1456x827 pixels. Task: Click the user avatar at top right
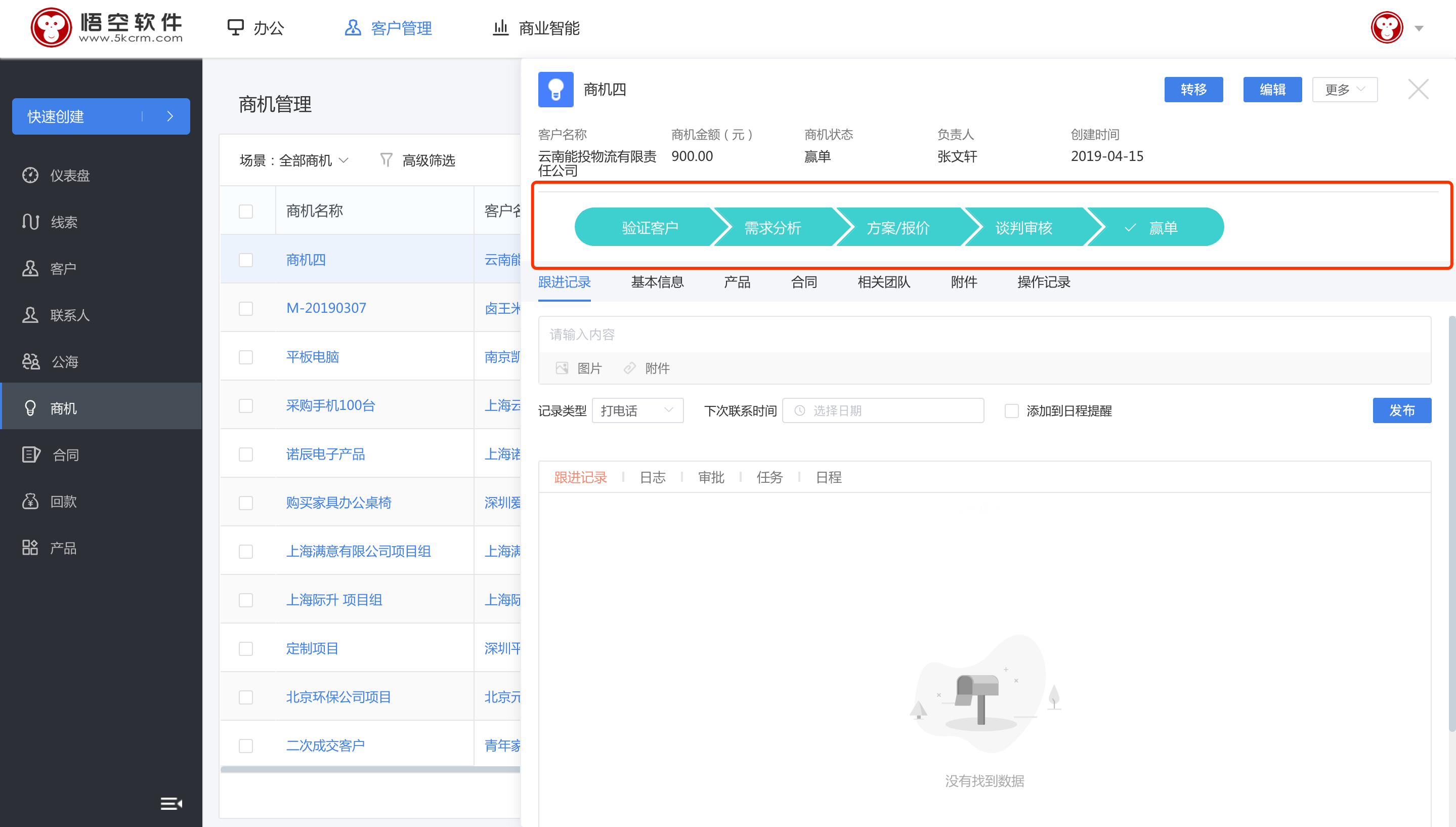point(1387,27)
